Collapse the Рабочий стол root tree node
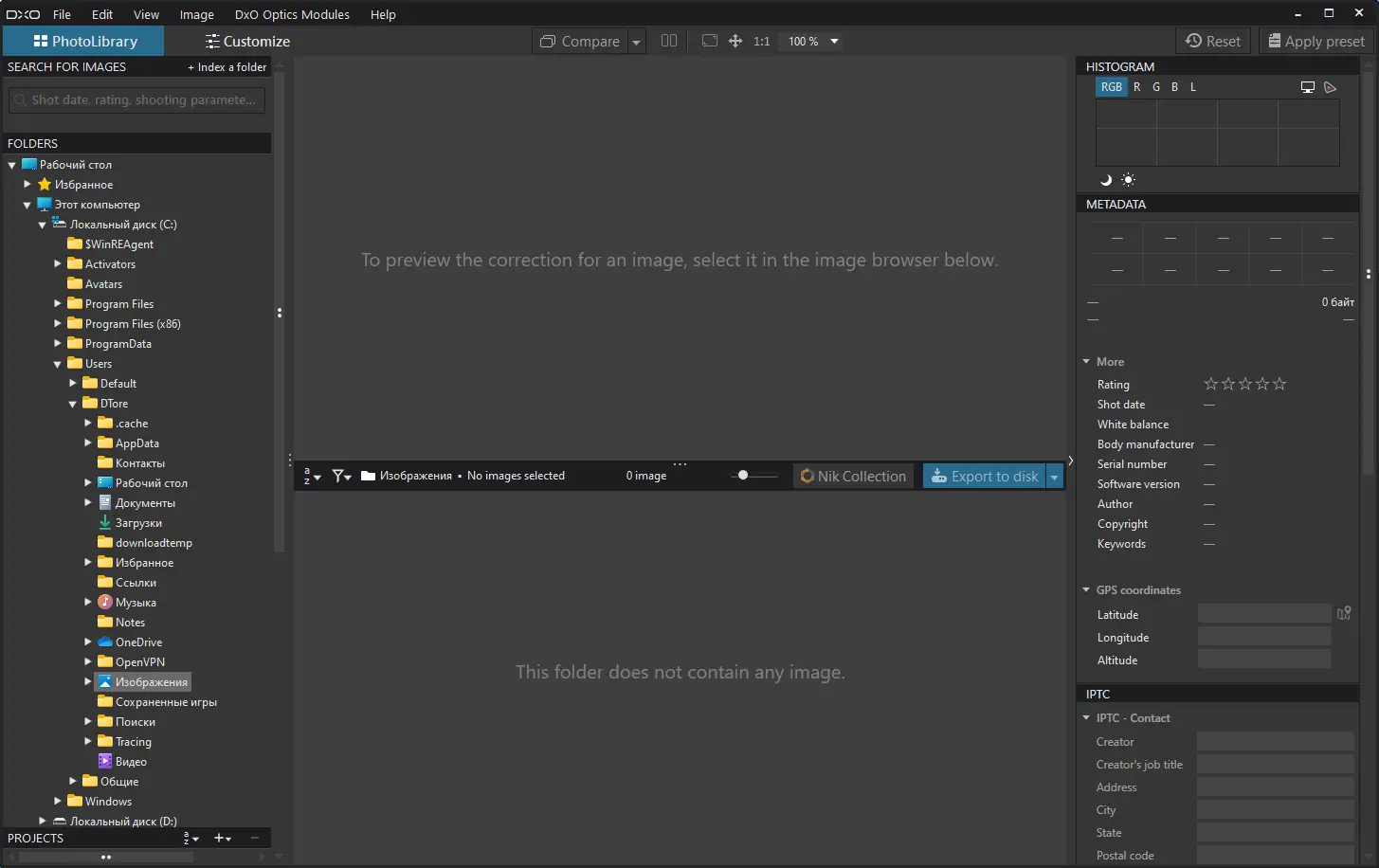Viewport: 1379px width, 868px height. tap(11, 165)
